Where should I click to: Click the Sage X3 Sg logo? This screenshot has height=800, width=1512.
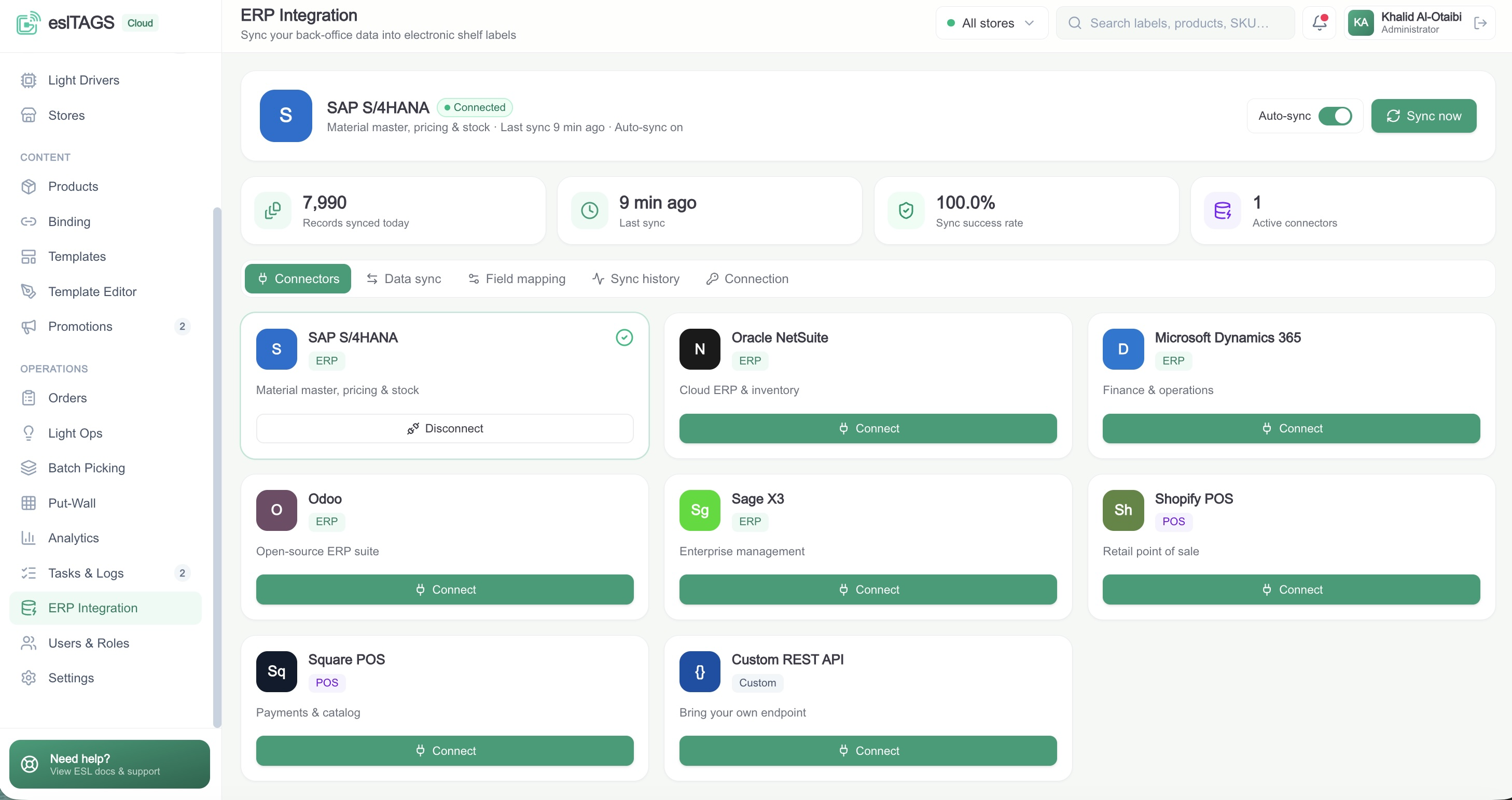coord(700,510)
